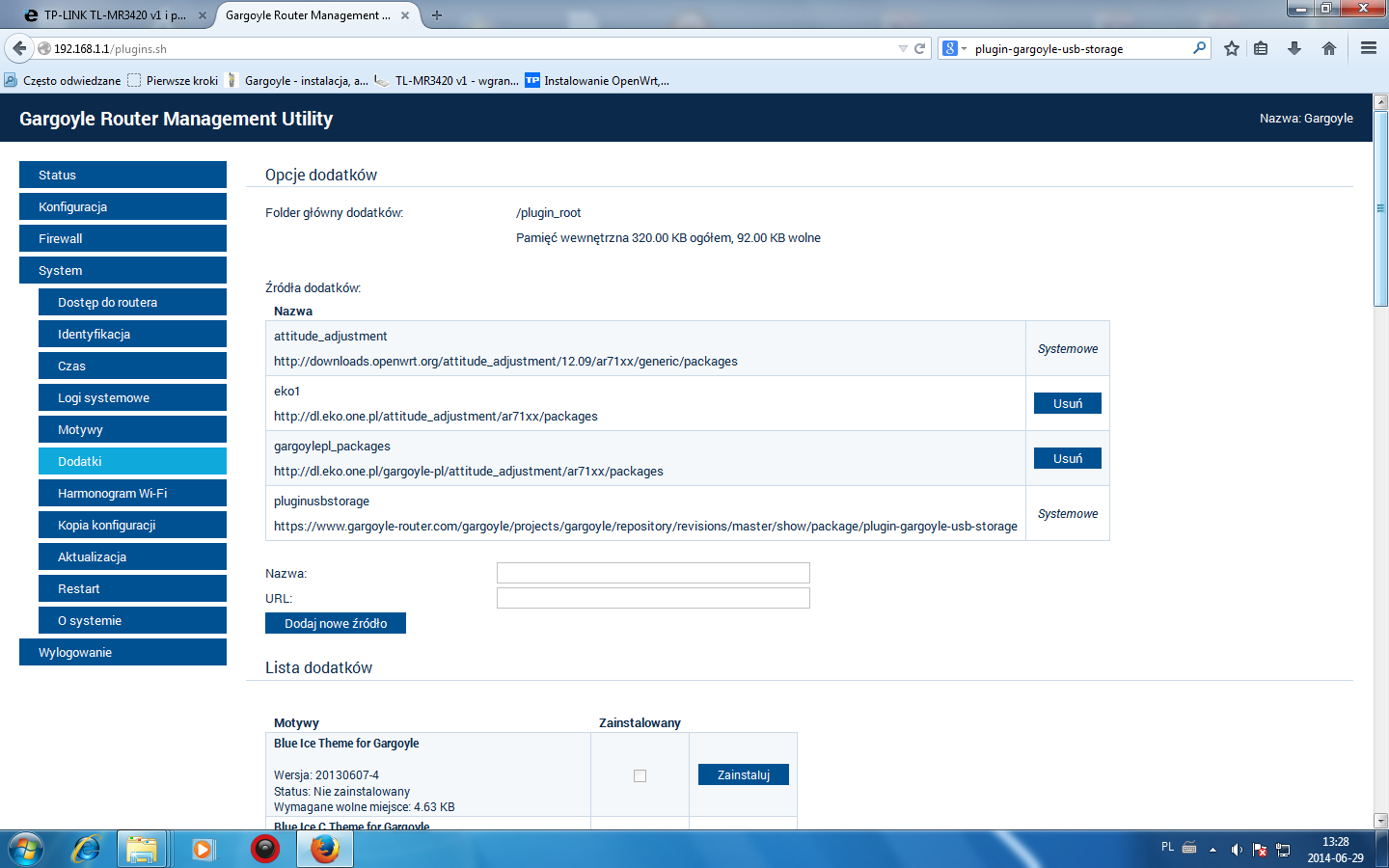The height and width of the screenshot is (868, 1389).
Task: Open the network tray icon
Action: (x=1283, y=850)
